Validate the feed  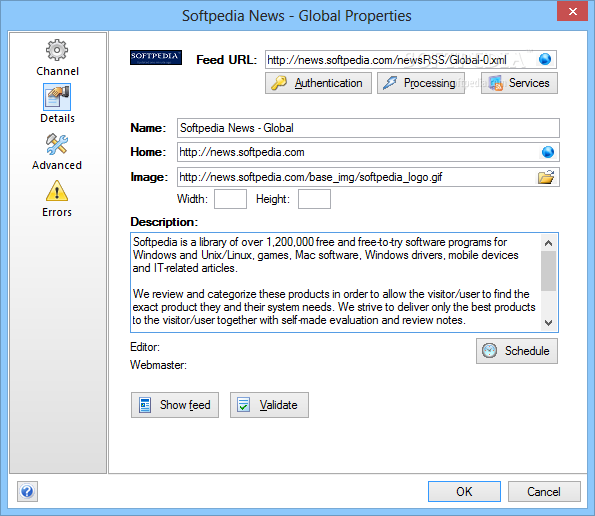269,405
